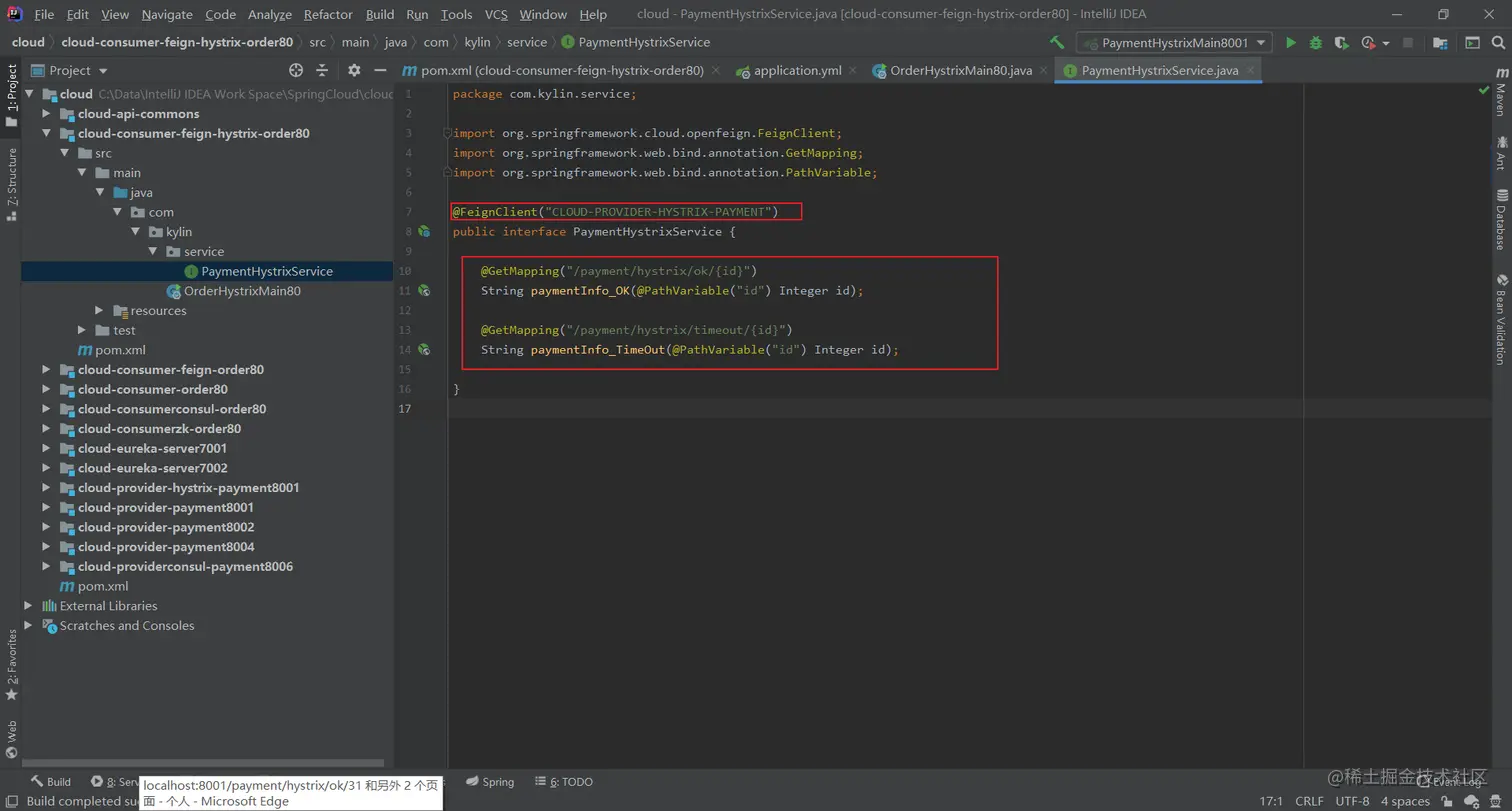Open the VCS menu
This screenshot has width=1512, height=811.
point(496,14)
